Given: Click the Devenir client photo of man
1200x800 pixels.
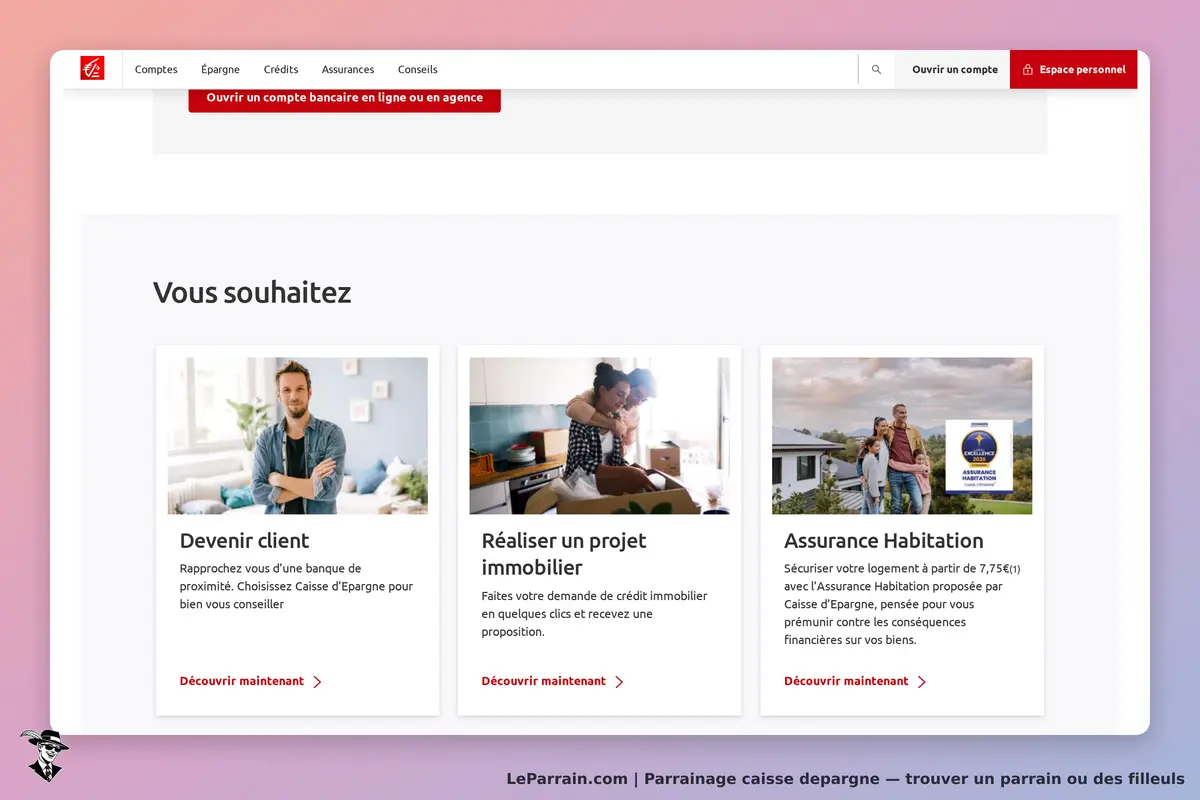Looking at the screenshot, I should [x=298, y=436].
